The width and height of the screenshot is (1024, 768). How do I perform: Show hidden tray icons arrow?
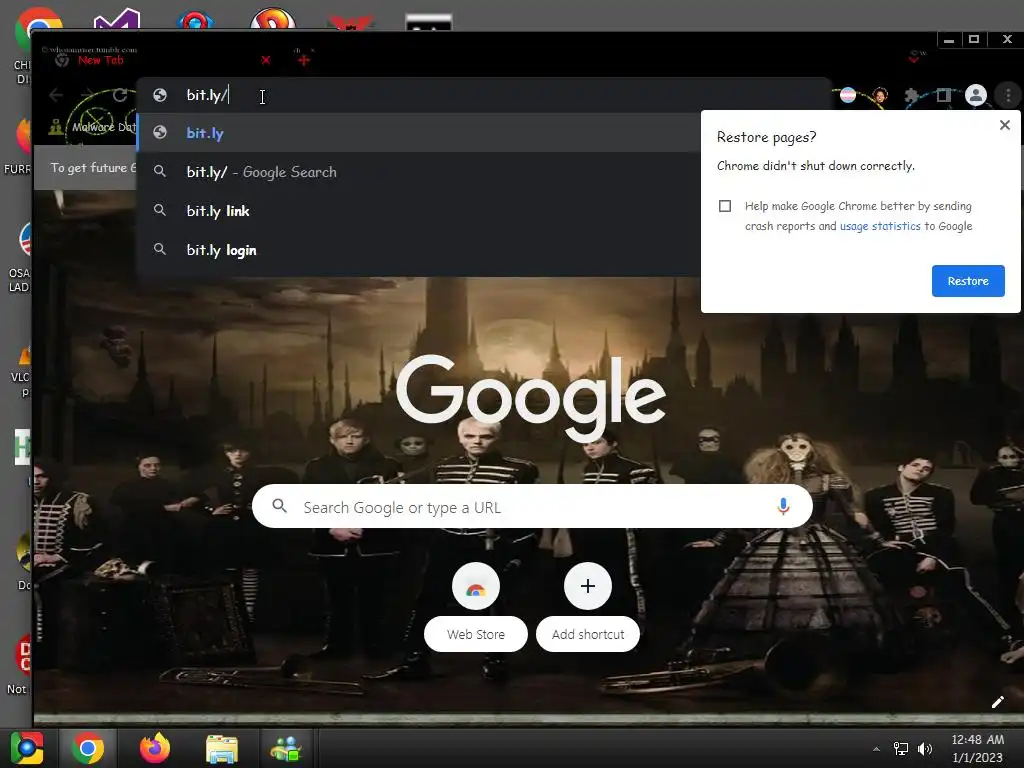[x=876, y=749]
